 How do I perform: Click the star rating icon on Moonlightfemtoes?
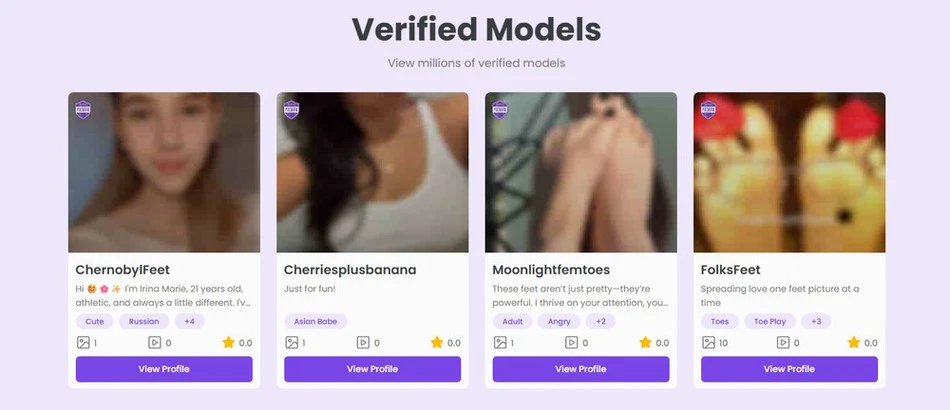pos(645,342)
